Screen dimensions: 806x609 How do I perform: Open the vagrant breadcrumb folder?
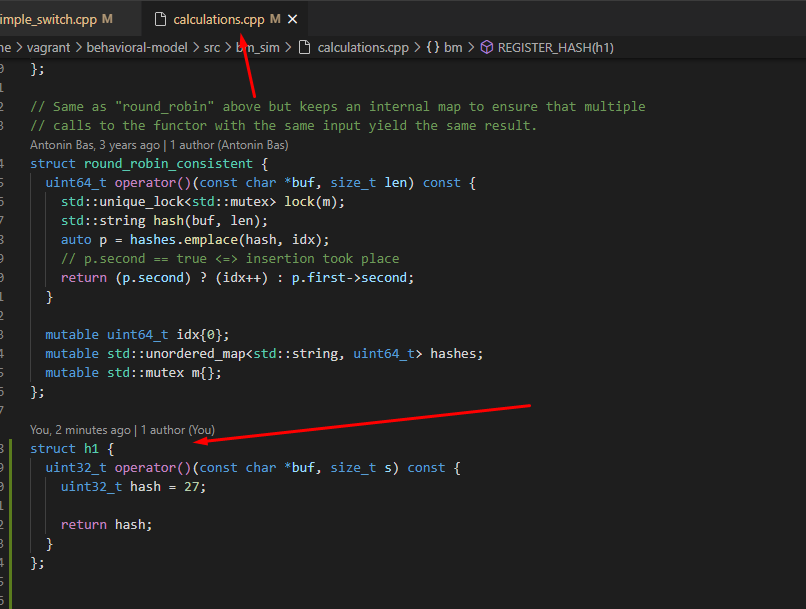coord(48,48)
